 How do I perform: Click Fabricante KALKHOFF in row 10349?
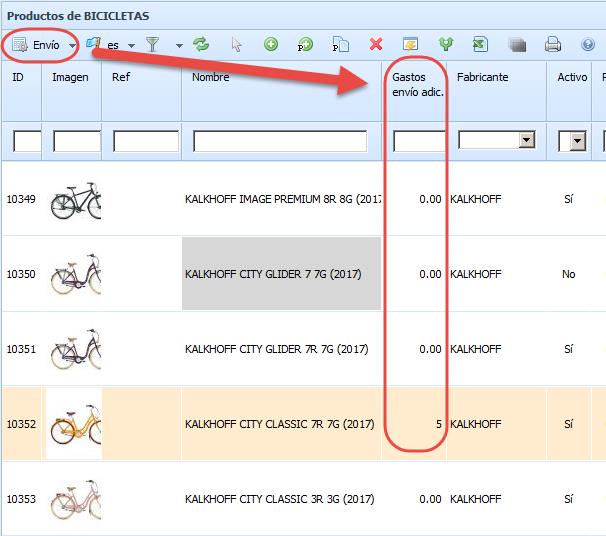(475, 199)
